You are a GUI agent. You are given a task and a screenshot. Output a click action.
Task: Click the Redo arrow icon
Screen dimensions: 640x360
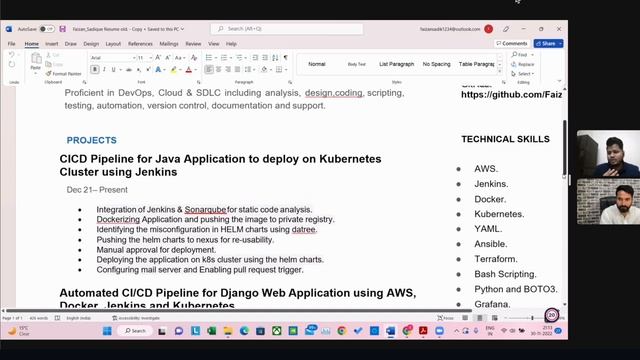pyautogui.click(x=11, y=64)
